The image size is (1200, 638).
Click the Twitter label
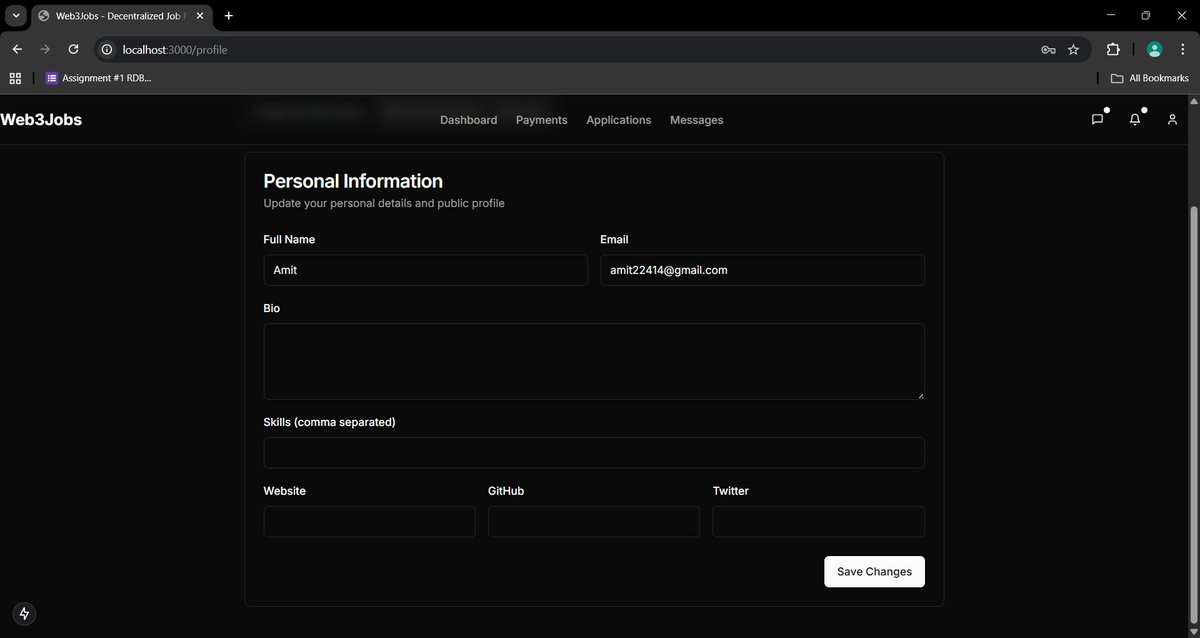731,491
